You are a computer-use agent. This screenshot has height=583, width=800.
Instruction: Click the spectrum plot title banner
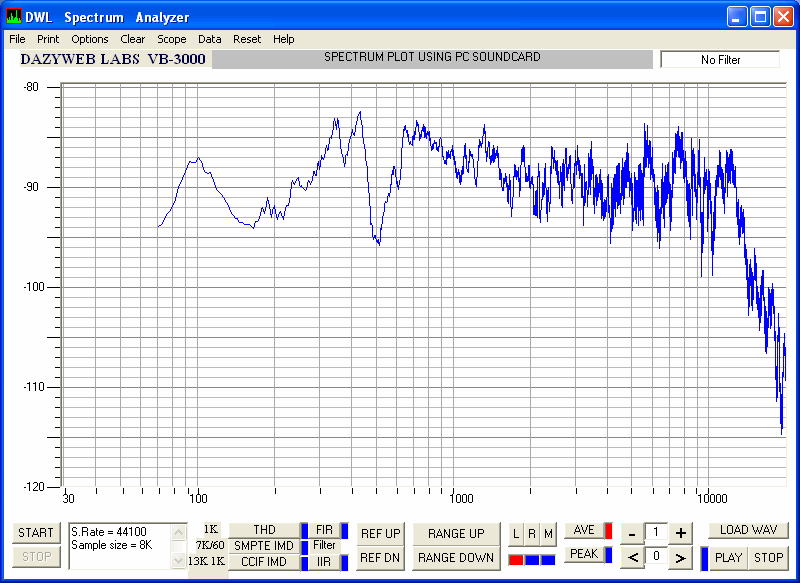432,59
